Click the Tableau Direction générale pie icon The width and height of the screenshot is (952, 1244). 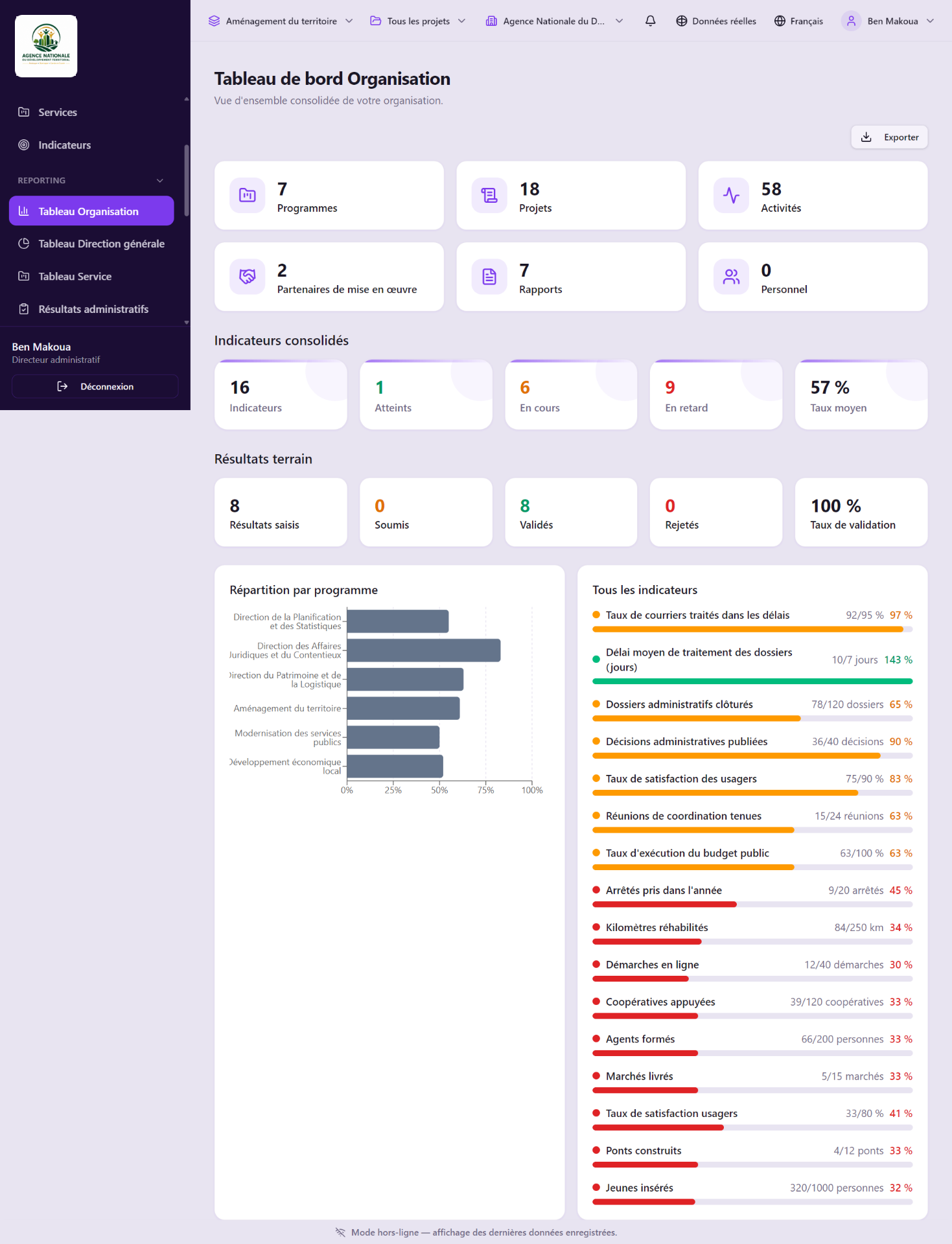tap(24, 244)
